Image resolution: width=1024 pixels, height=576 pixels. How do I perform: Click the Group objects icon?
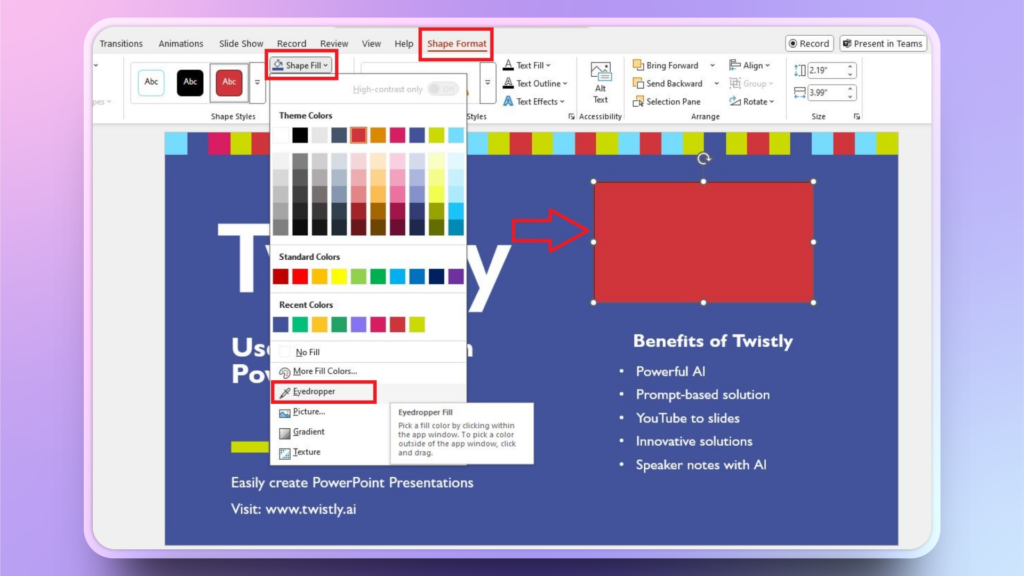pos(735,84)
